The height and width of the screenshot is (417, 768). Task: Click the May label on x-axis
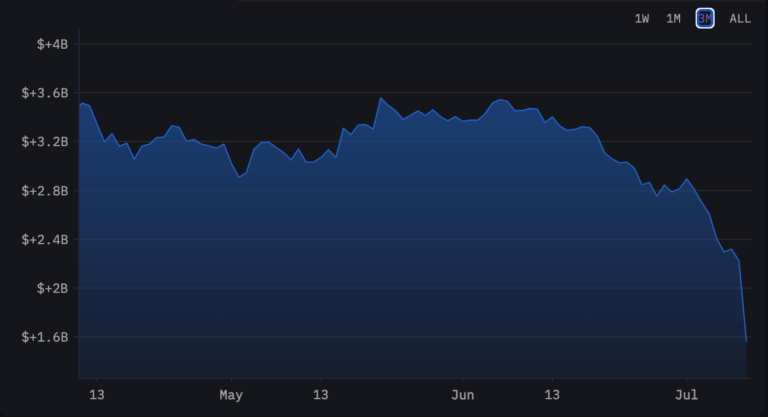point(231,394)
